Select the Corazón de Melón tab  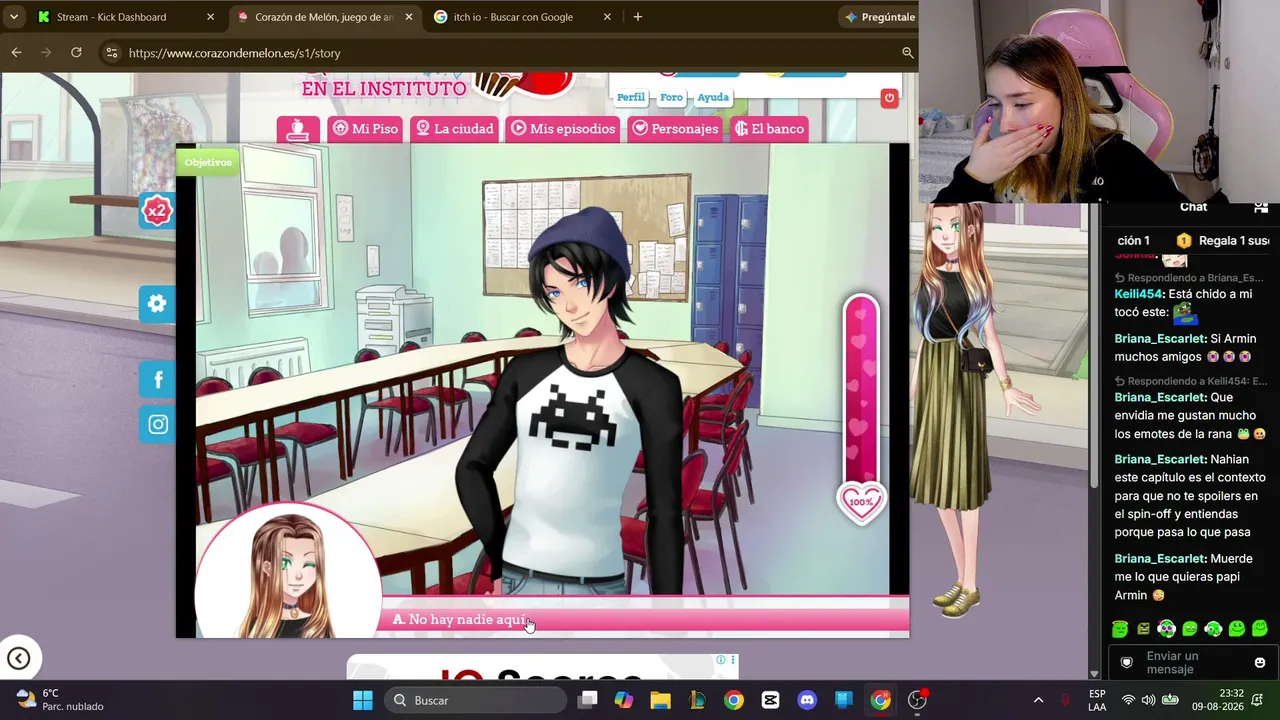[325, 17]
